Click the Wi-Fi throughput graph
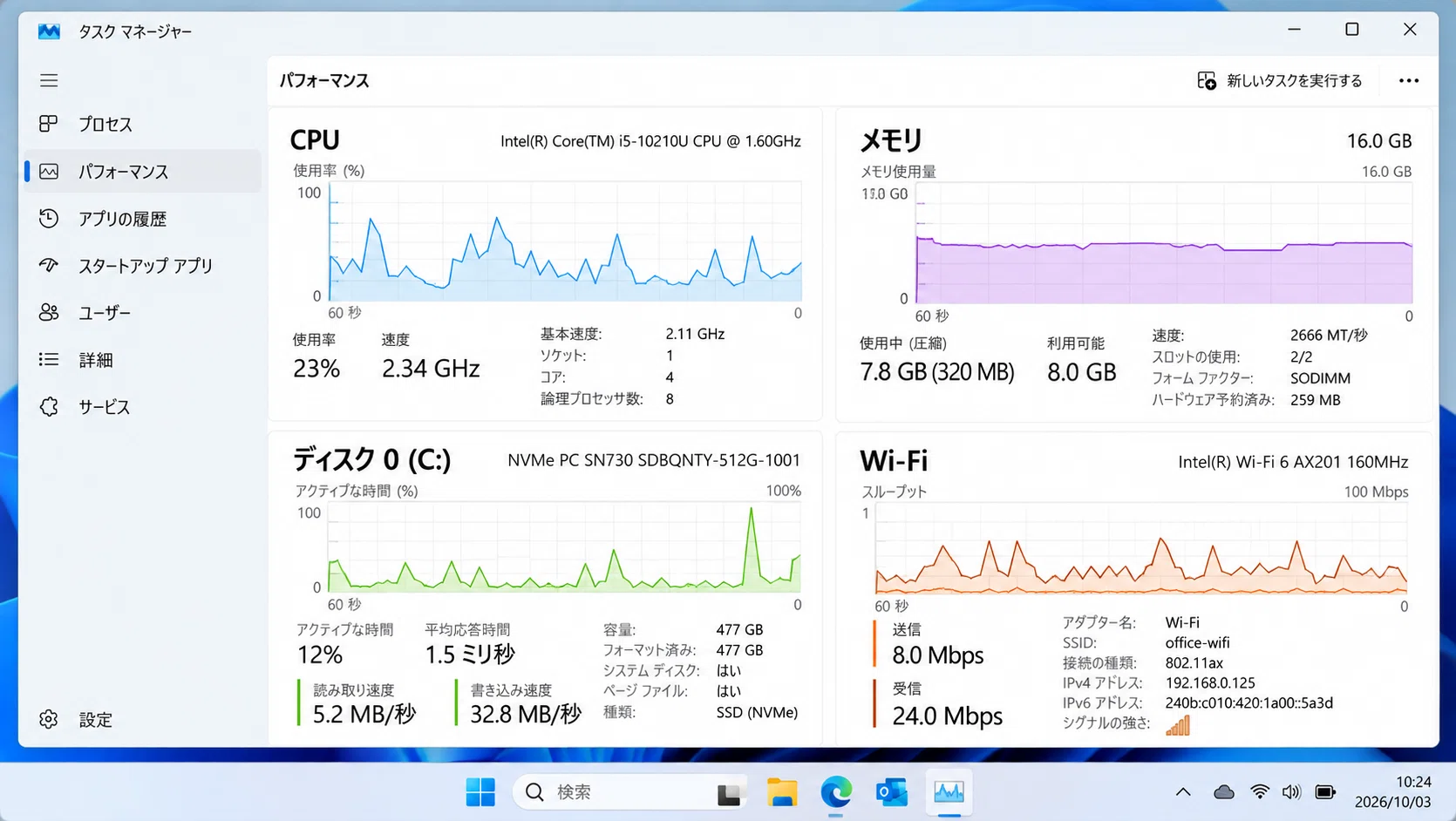 [x=1141, y=549]
